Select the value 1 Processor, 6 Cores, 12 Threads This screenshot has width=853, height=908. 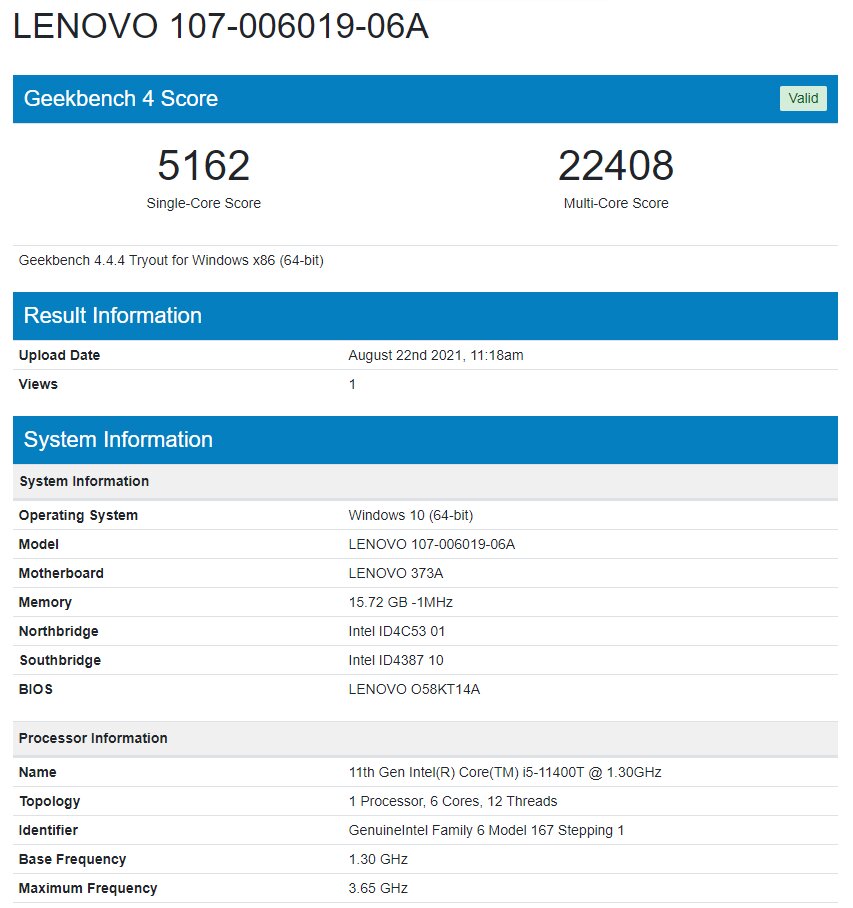pos(452,801)
